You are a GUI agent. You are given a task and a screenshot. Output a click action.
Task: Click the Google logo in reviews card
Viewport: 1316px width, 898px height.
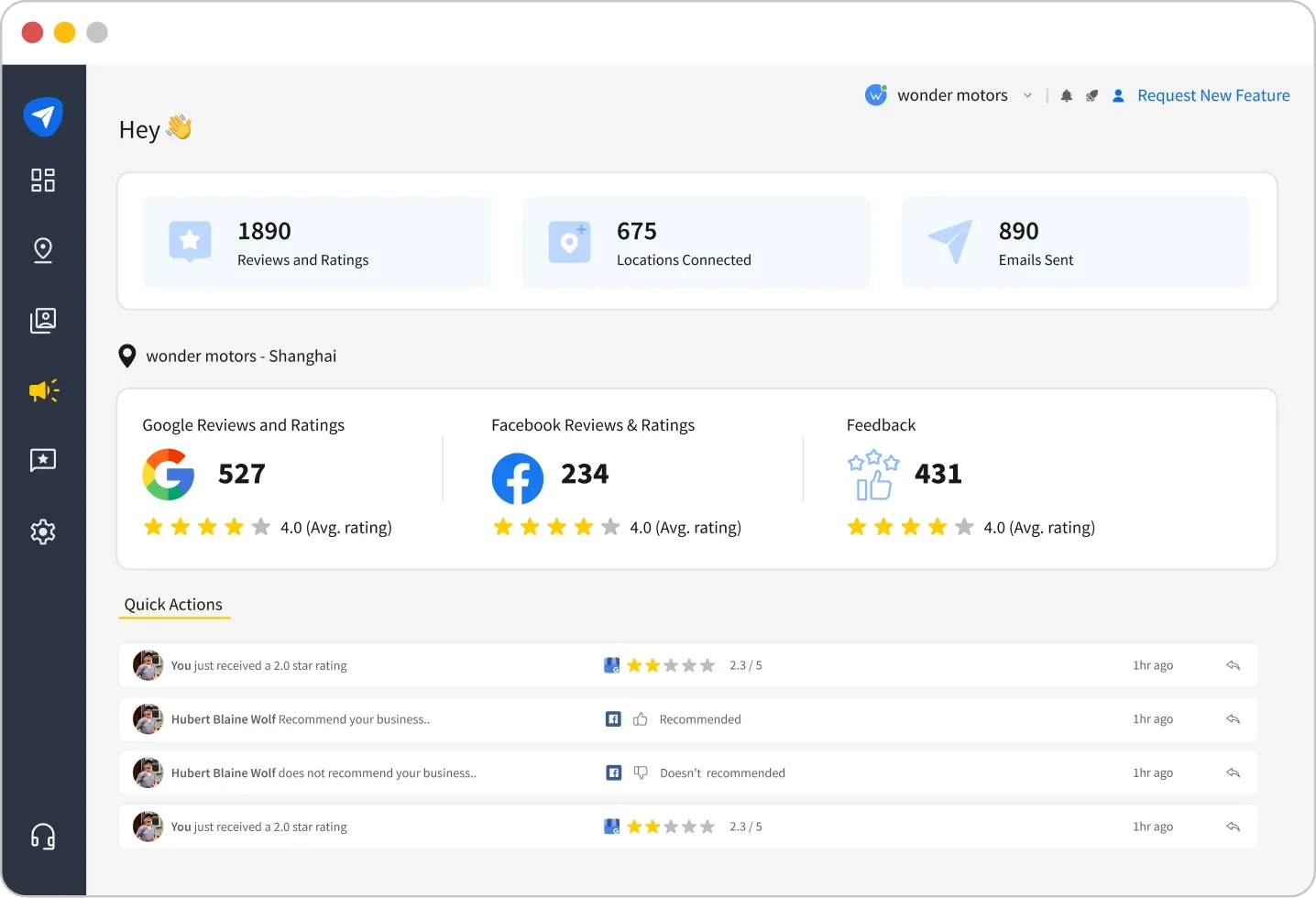169,475
